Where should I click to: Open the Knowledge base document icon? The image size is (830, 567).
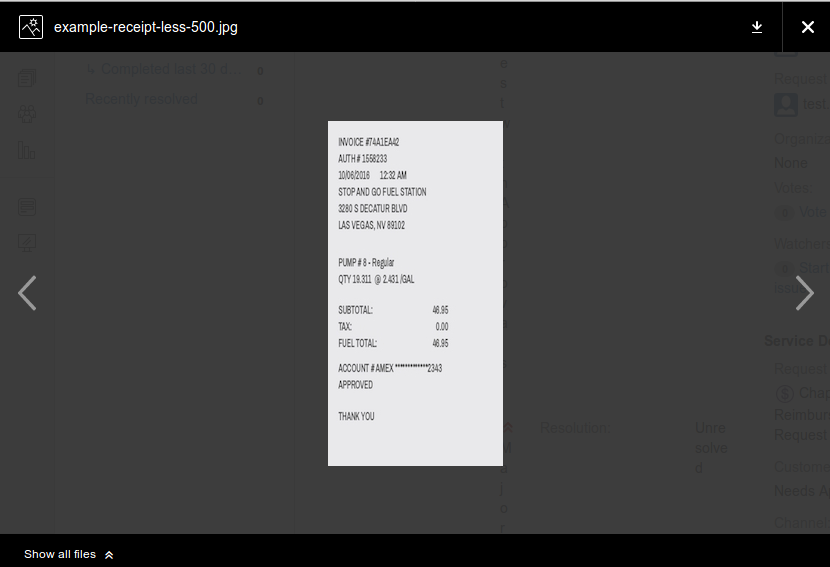27,207
